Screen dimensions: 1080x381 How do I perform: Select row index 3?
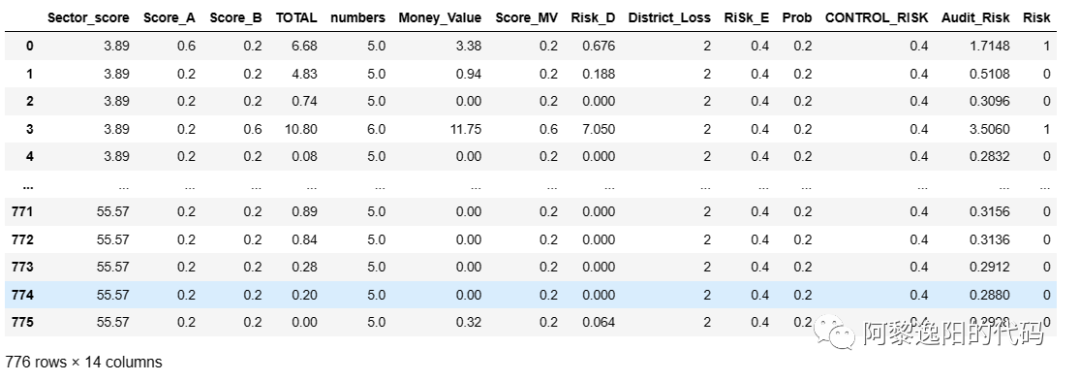tap(30, 129)
